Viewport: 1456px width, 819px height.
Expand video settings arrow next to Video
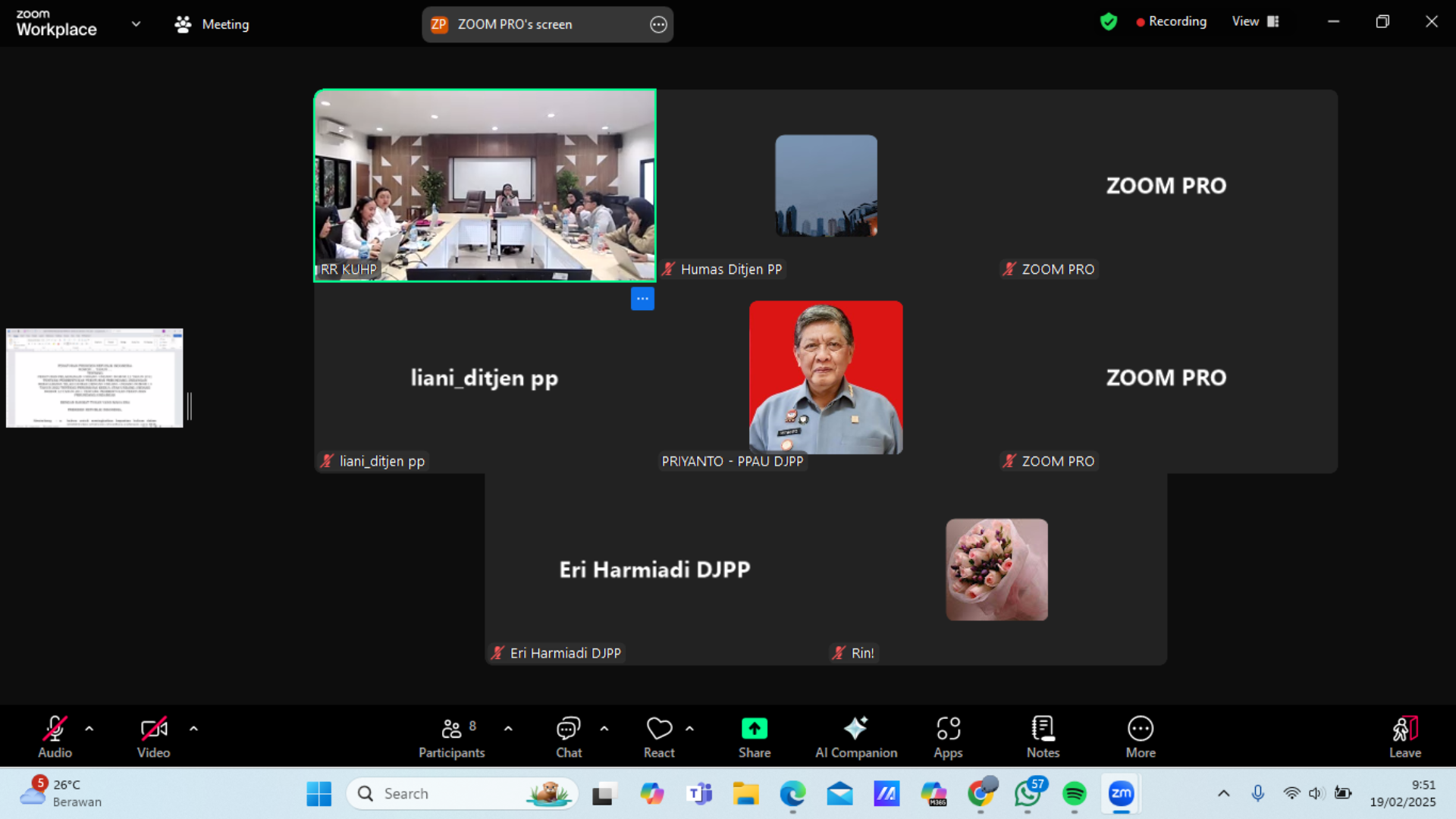(193, 729)
